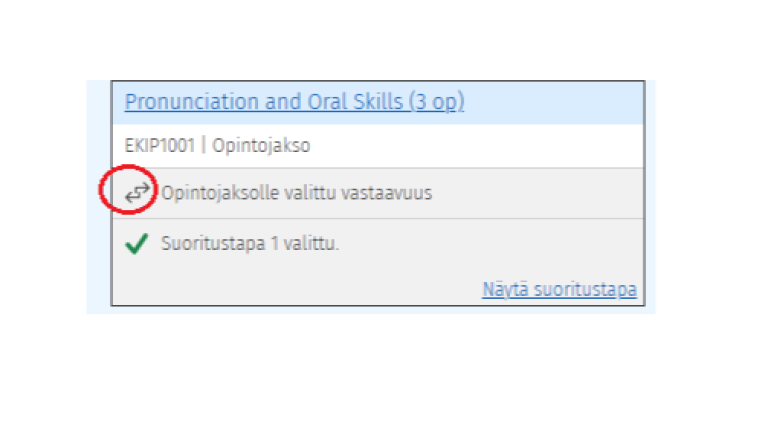The width and height of the screenshot is (768, 432).
Task: Click the Opintojakso type label
Action: coord(261,145)
